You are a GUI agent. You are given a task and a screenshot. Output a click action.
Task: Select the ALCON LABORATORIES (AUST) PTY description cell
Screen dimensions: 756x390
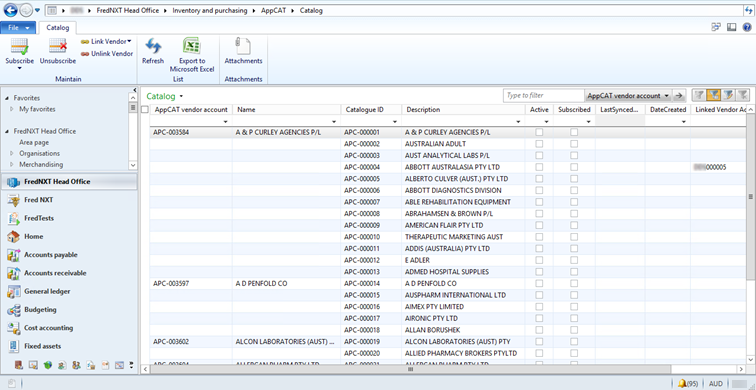pyautogui.click(x=463, y=341)
